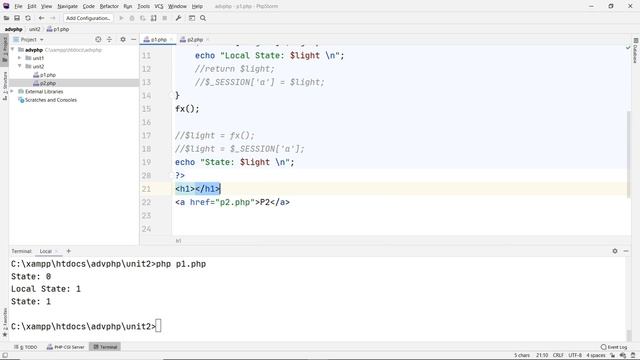This screenshot has width=640, height=360.
Task: Click p1.php in the breadcrumb bar
Action: tap(58, 29)
